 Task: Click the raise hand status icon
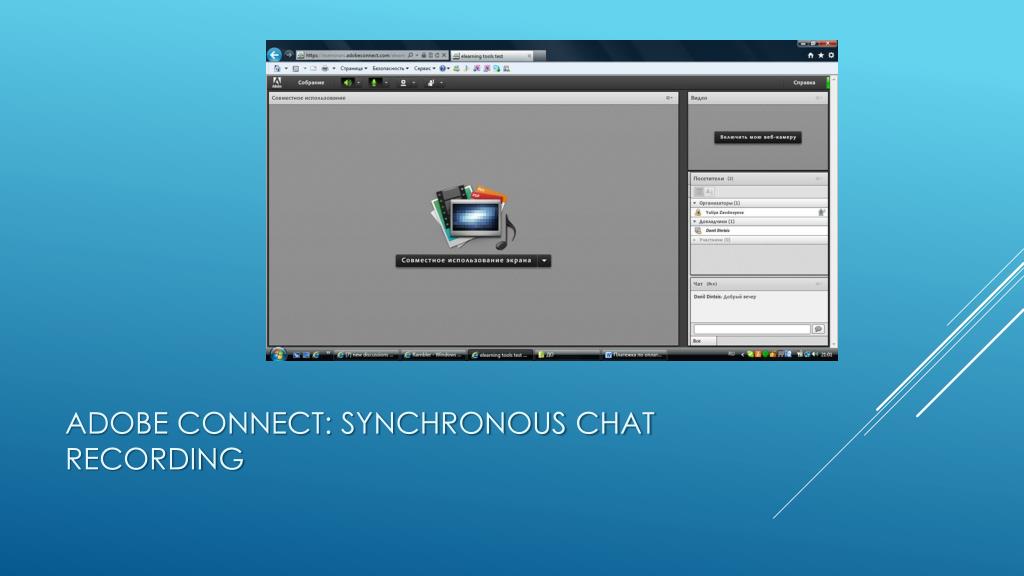430,83
